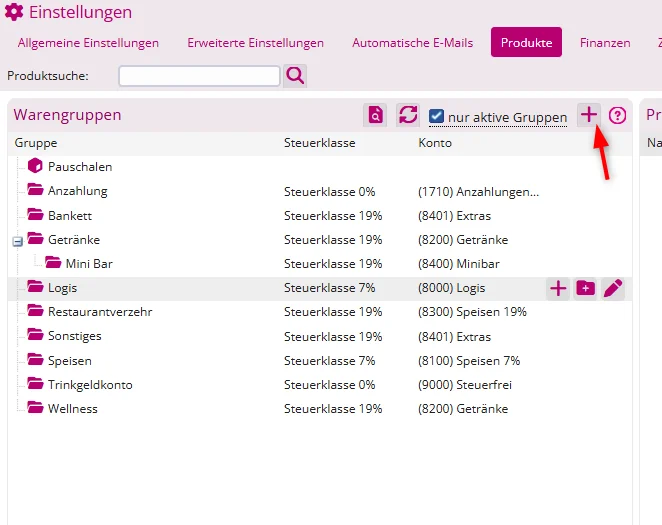Viewport: 662px width, 525px height.
Task: Select the Speisen group
Action: click(x=70, y=361)
